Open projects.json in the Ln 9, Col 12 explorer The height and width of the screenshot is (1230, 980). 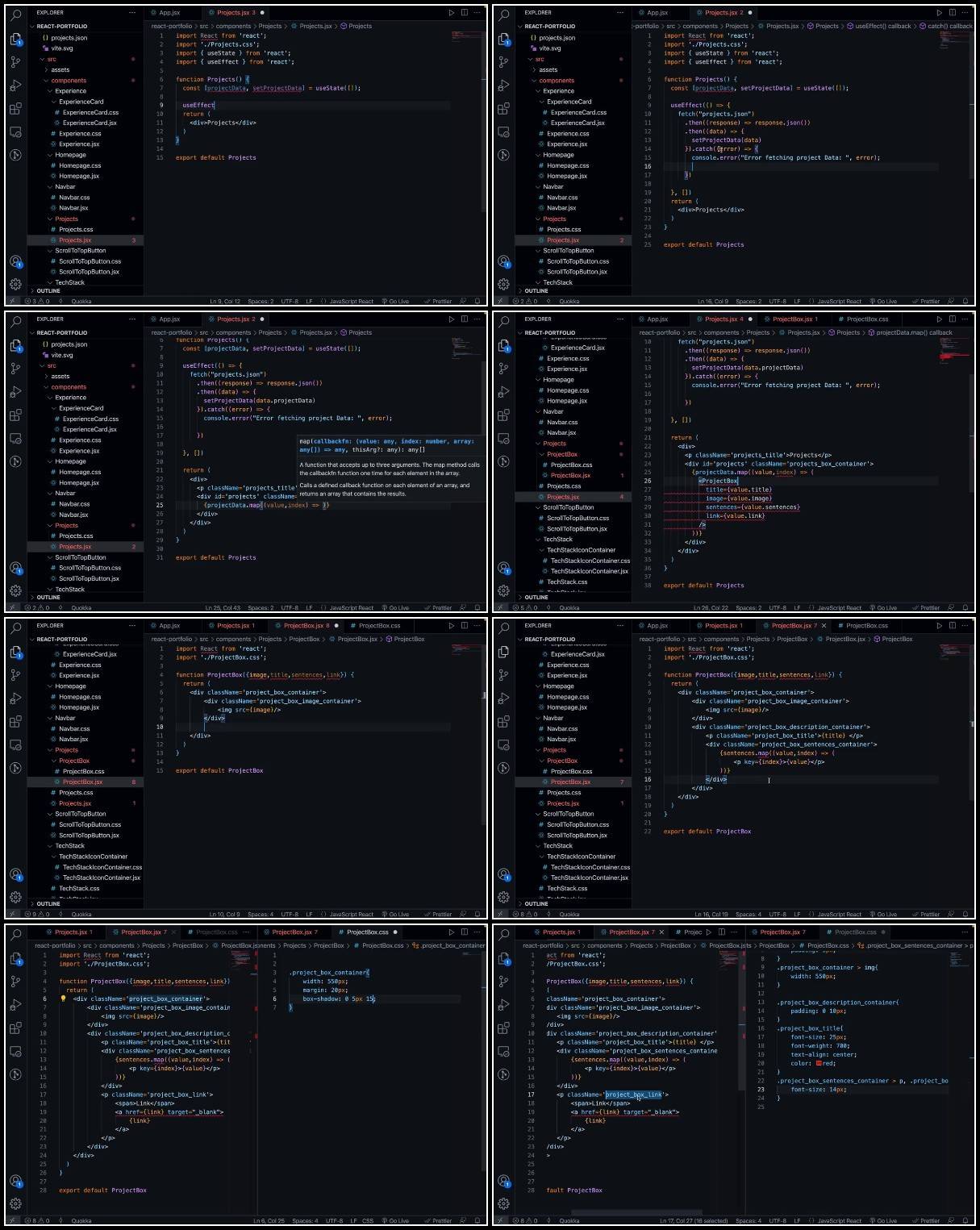(69, 38)
